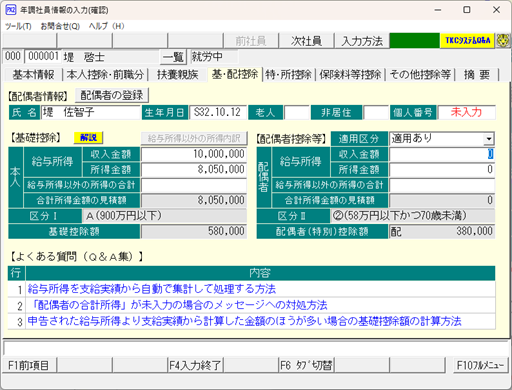Click 区分Ⅱ value ②(58万円以下かつ70歳未満)
512x390 pixels.
413,216
